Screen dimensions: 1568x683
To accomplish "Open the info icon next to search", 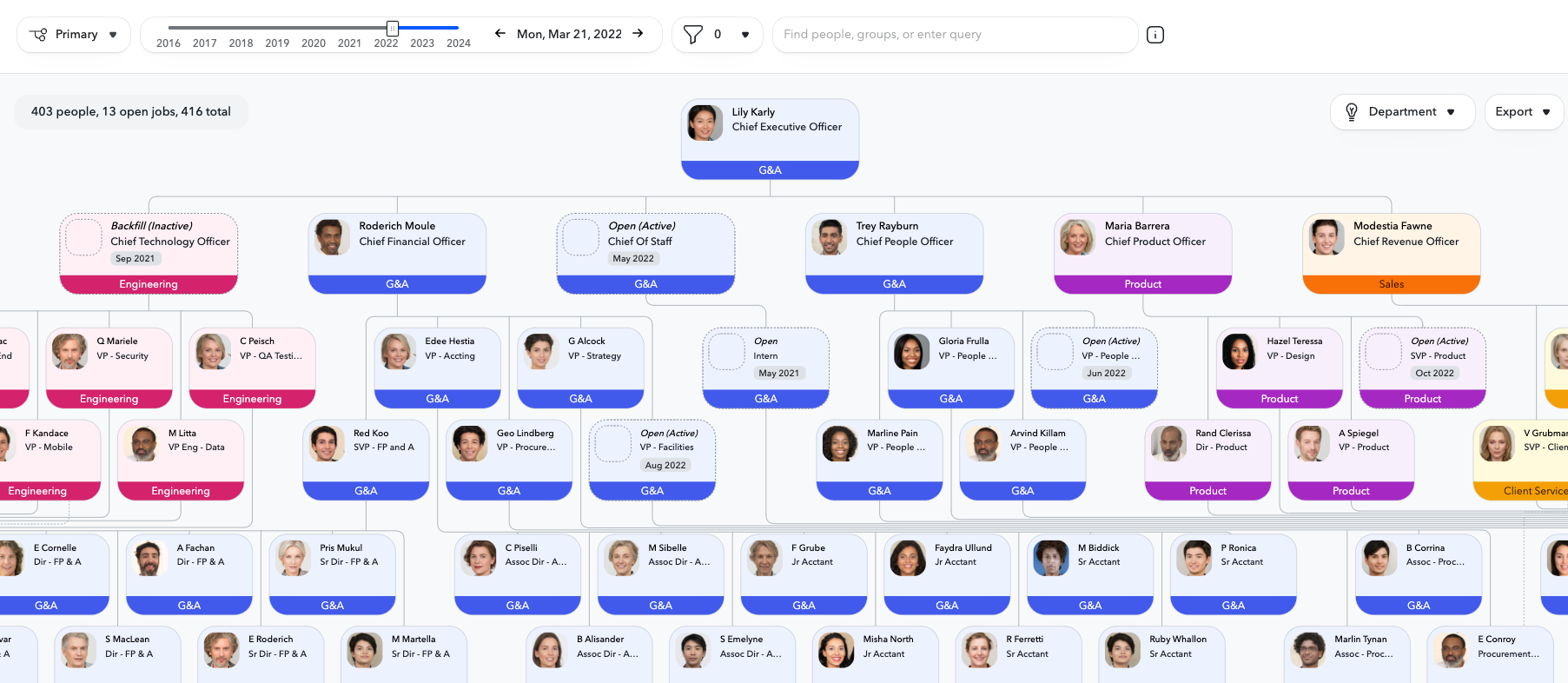I will click(x=1154, y=35).
